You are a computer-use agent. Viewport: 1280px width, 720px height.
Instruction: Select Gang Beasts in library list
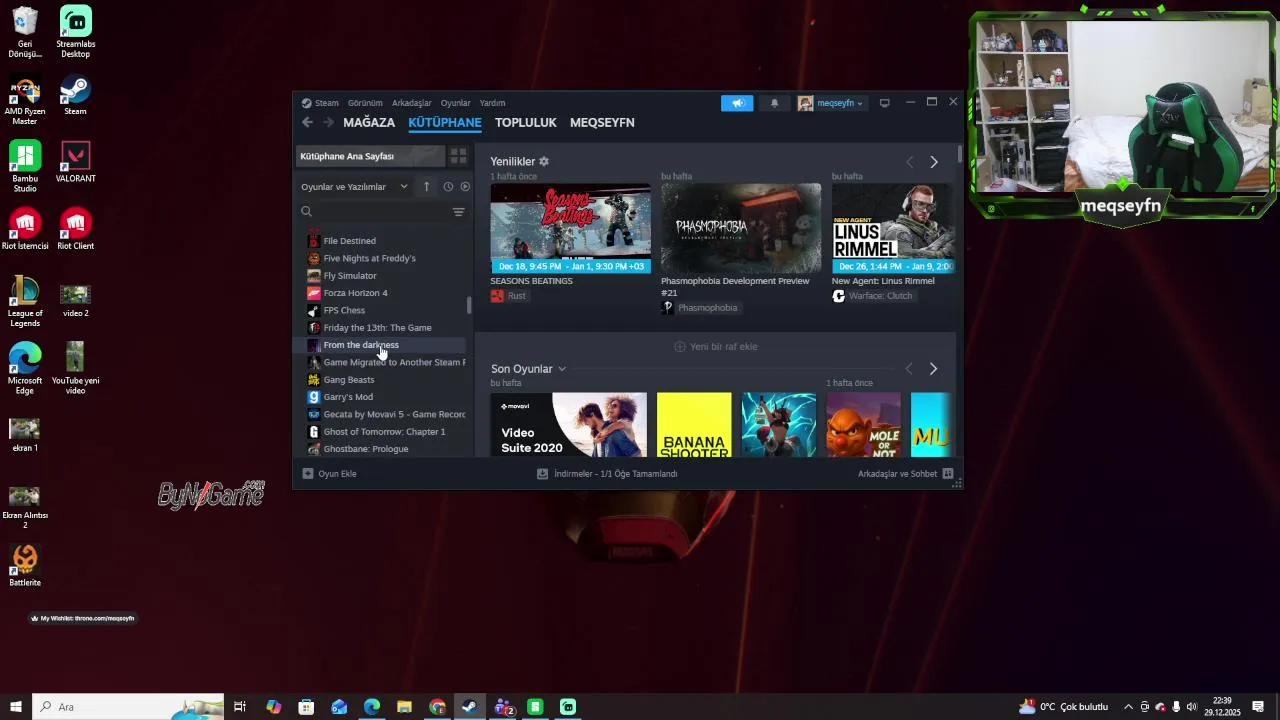[385, 380]
